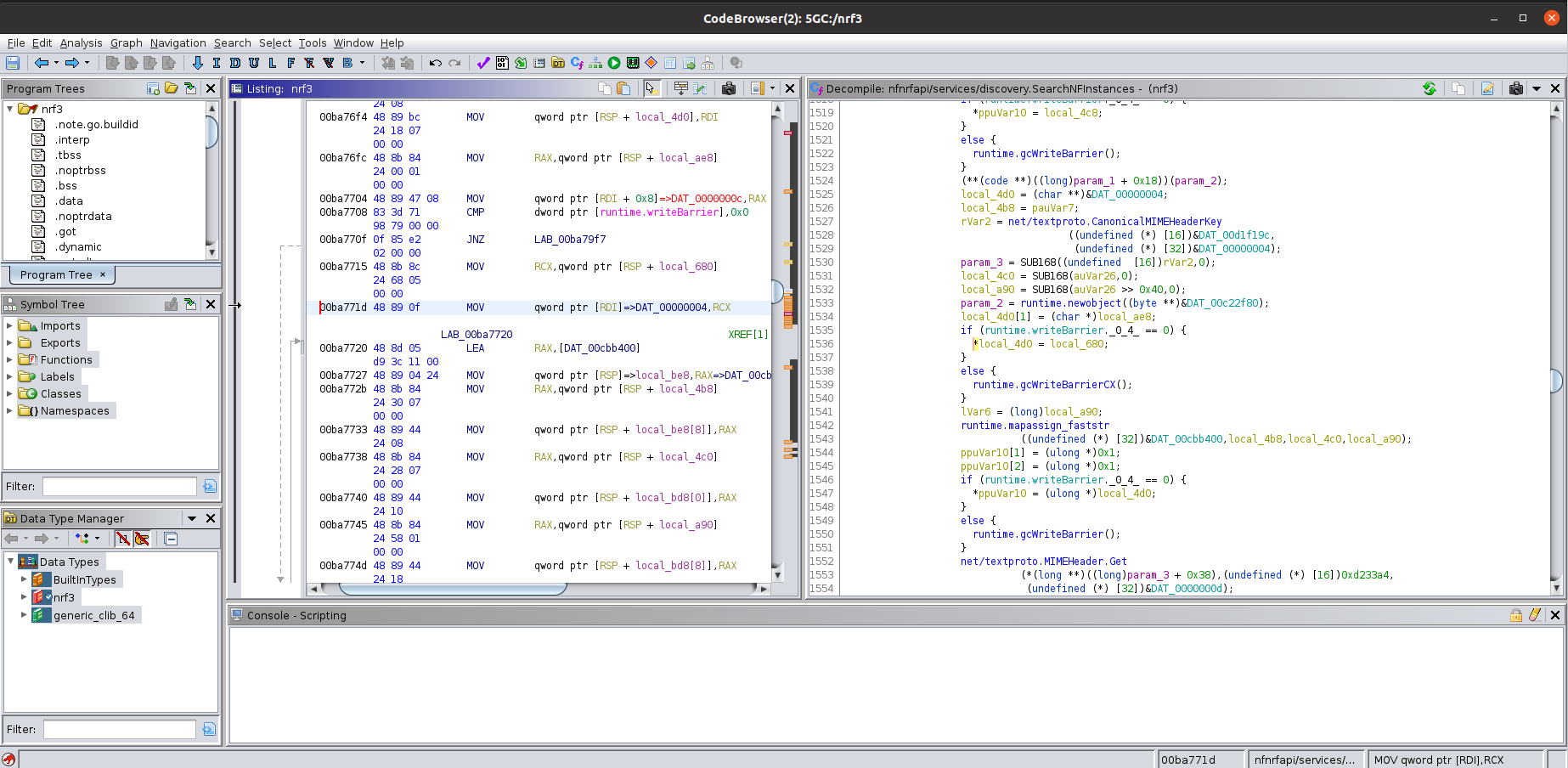1568x768 pixels.
Task: Clear the Console with the brush icon
Action: [1535, 615]
